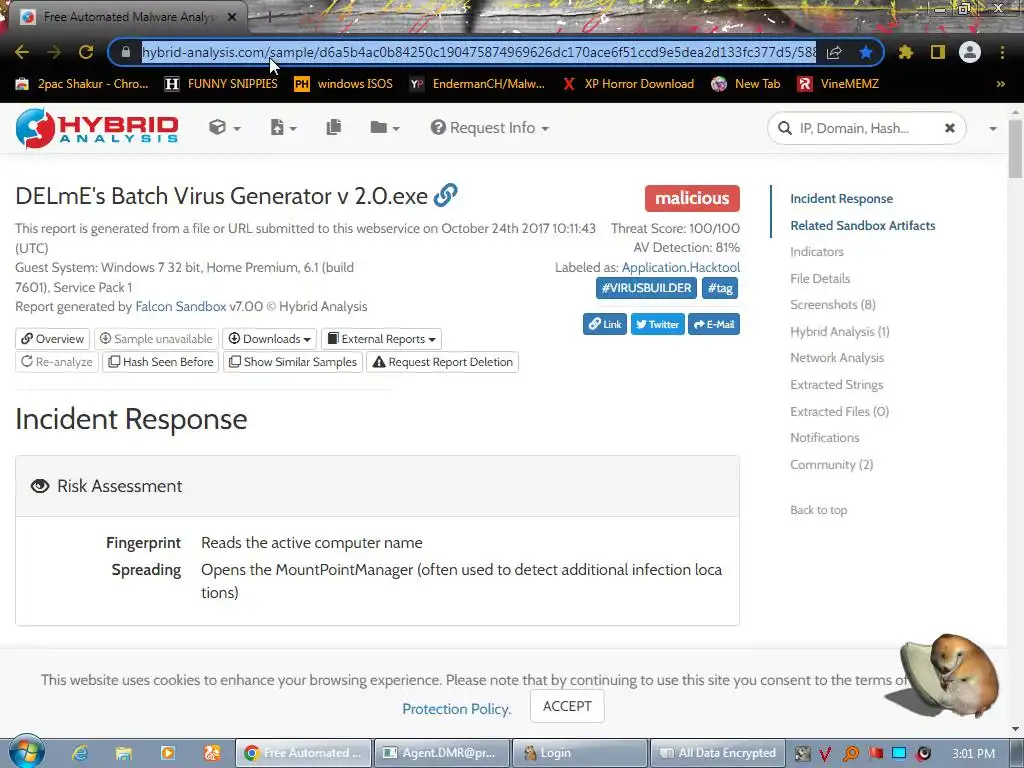Go to Notifications in sidebar
Viewport: 1024px width, 768px height.
click(824, 438)
